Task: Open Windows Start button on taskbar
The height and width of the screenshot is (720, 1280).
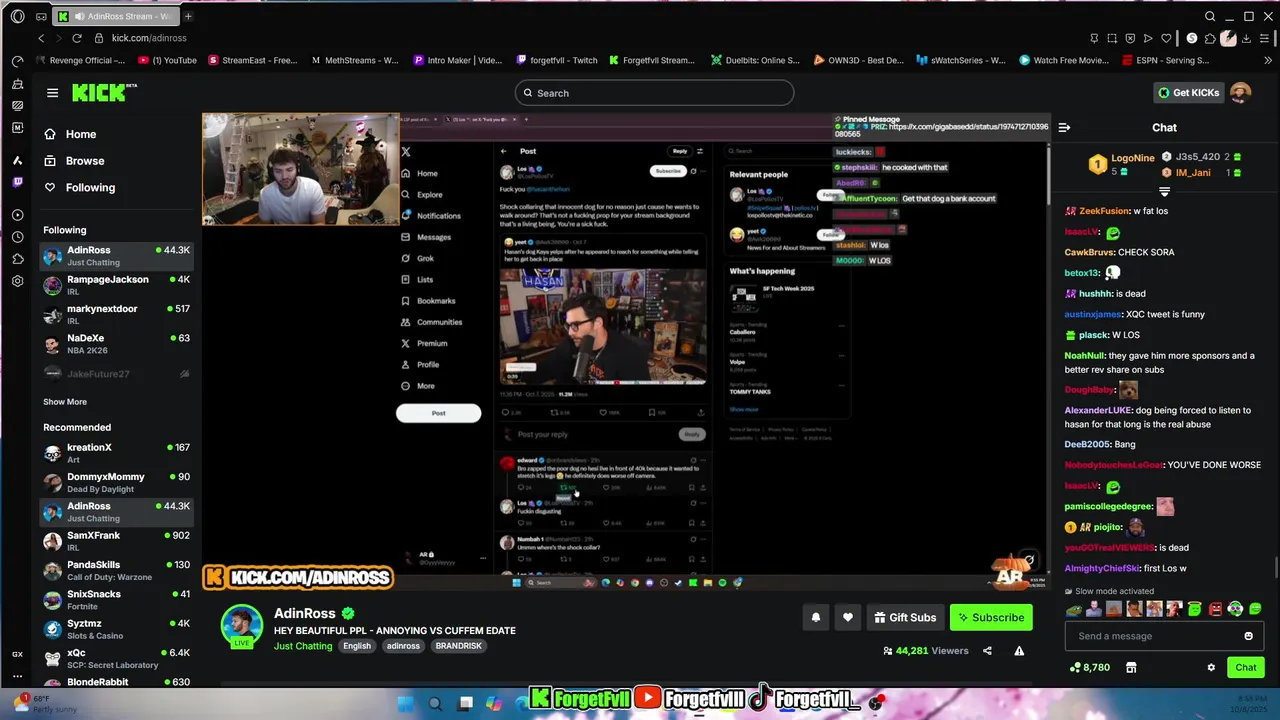Action: (406, 703)
